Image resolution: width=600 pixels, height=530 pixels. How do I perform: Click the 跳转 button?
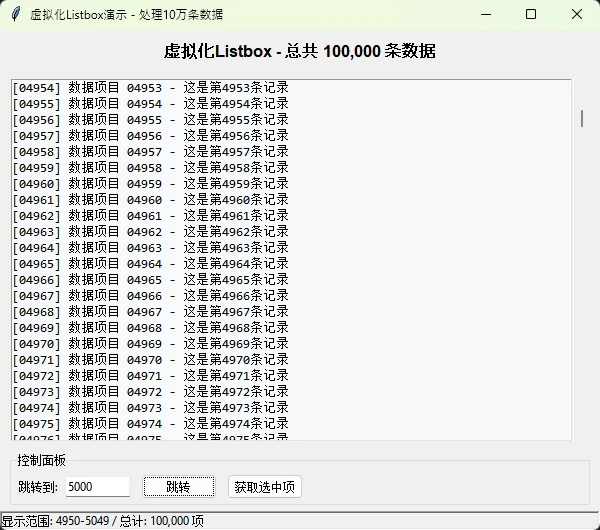178,487
